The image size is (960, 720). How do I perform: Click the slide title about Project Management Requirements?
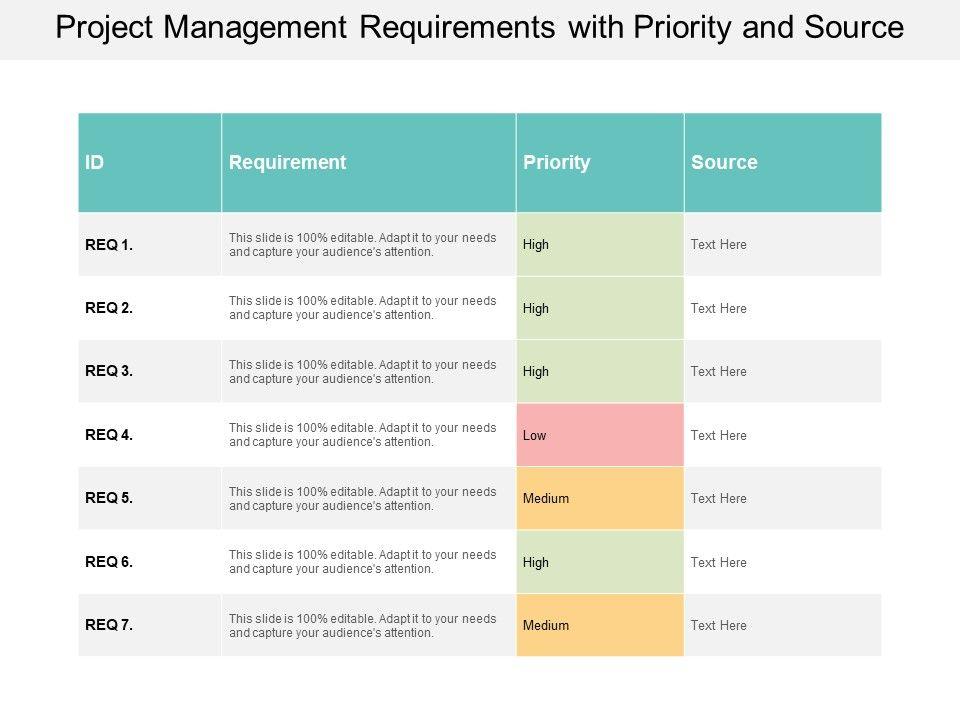(480, 28)
